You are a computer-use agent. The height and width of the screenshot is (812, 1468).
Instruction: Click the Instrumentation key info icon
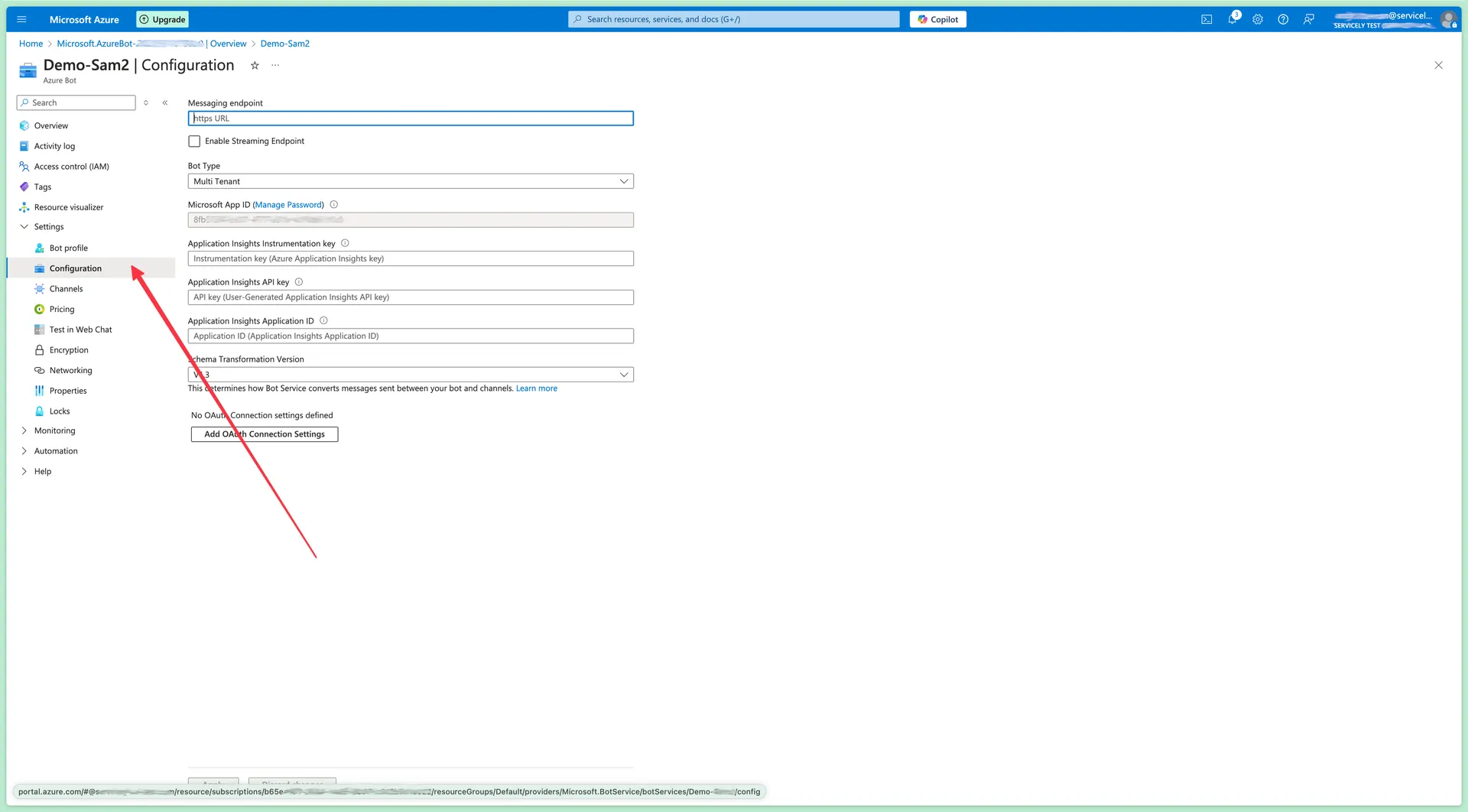point(345,243)
